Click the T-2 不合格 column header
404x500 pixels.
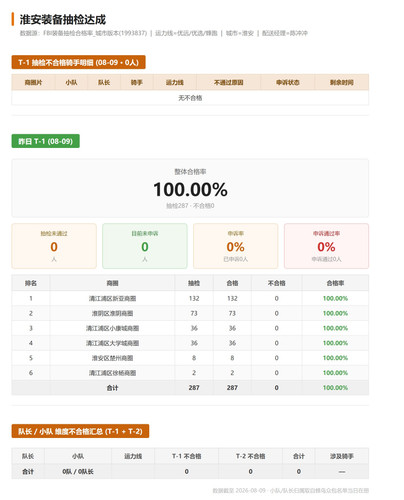250,456
